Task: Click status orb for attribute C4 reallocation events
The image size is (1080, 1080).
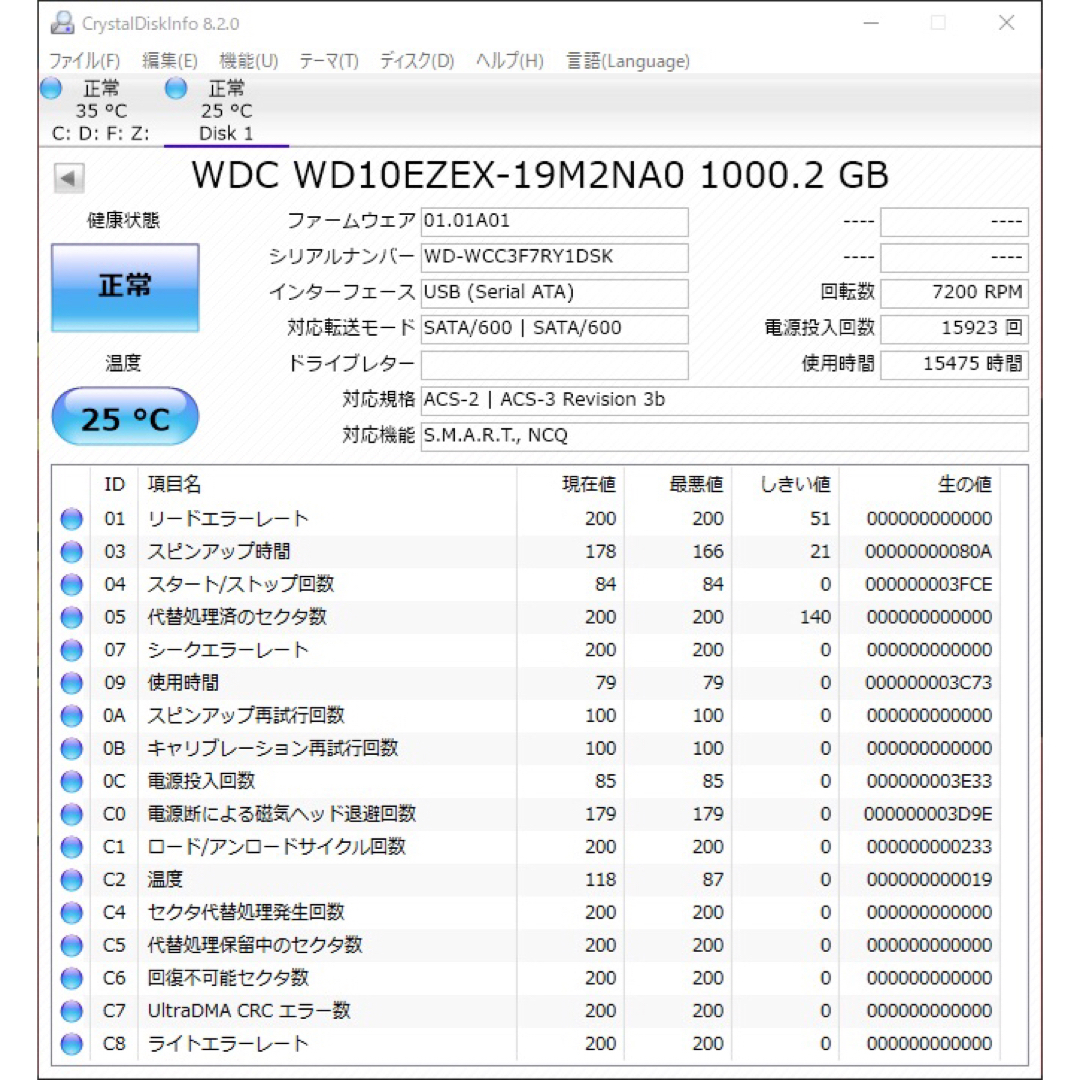Action: tap(72, 913)
